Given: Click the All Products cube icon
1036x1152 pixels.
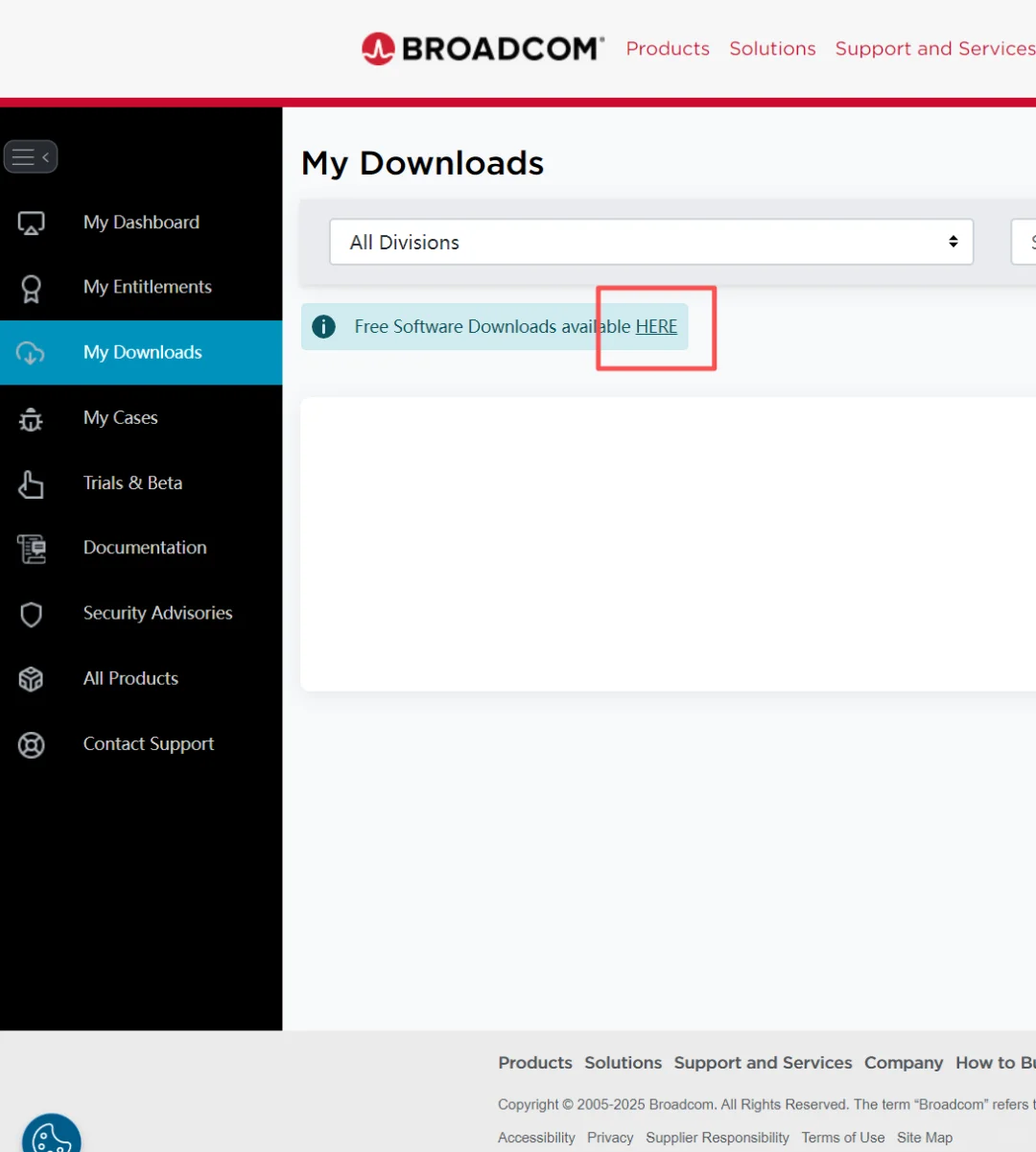Looking at the screenshot, I should 31,679.
